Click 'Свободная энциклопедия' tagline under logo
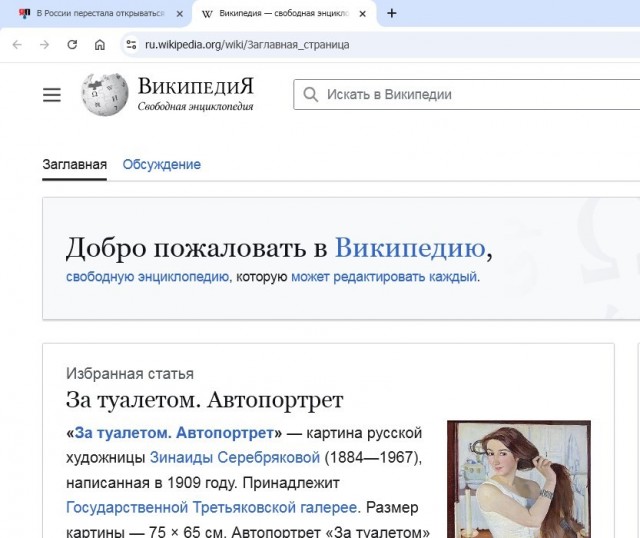This screenshot has width=640, height=538. point(196,107)
